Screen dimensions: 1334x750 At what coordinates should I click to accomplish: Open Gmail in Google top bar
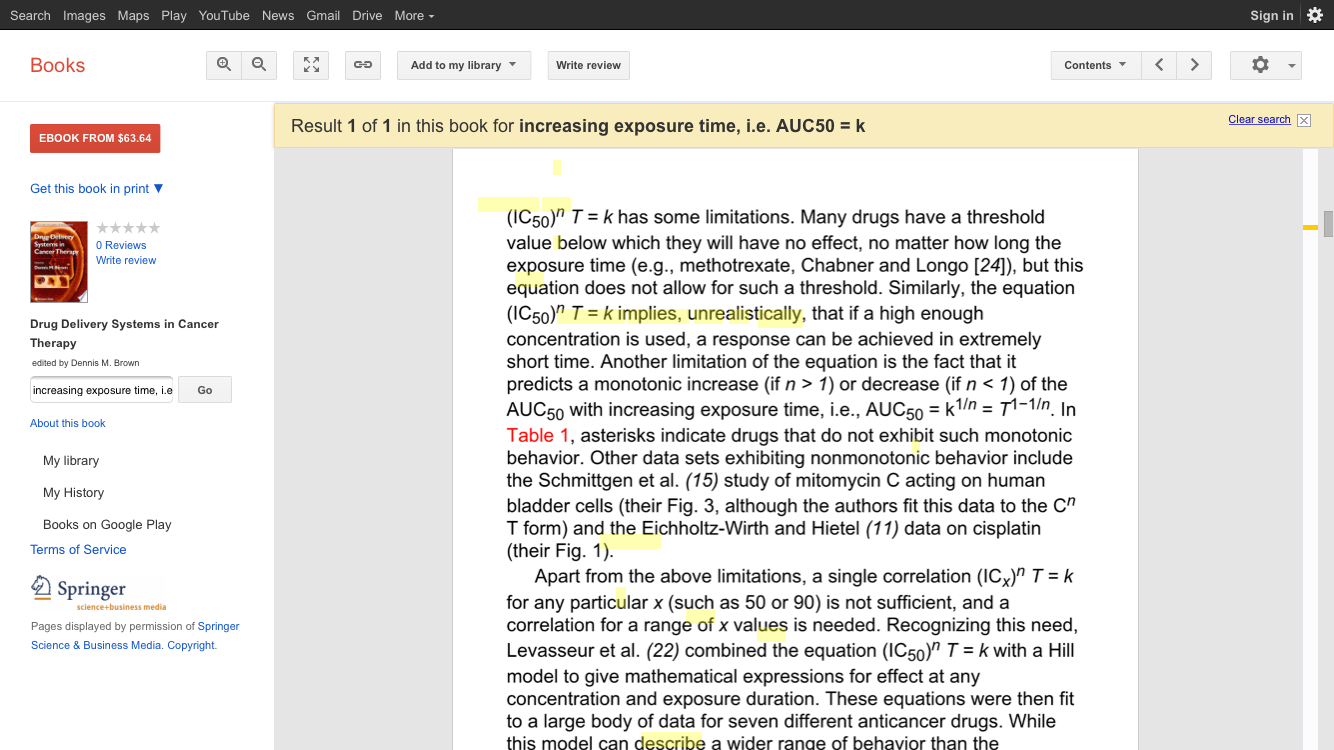click(323, 15)
